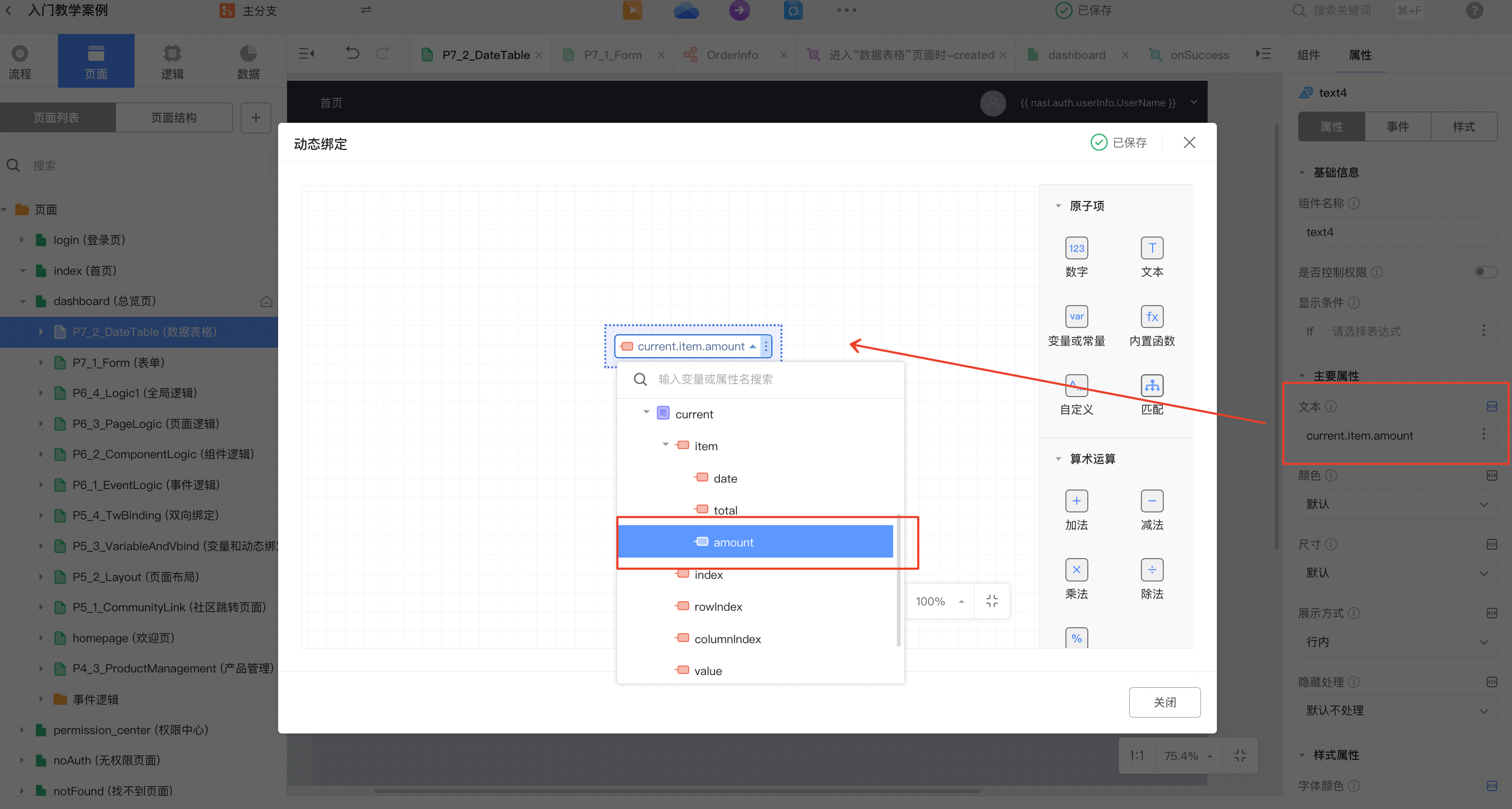The height and width of the screenshot is (809, 1512).
Task: Pick the 变量或常量 var icon
Action: [1076, 316]
